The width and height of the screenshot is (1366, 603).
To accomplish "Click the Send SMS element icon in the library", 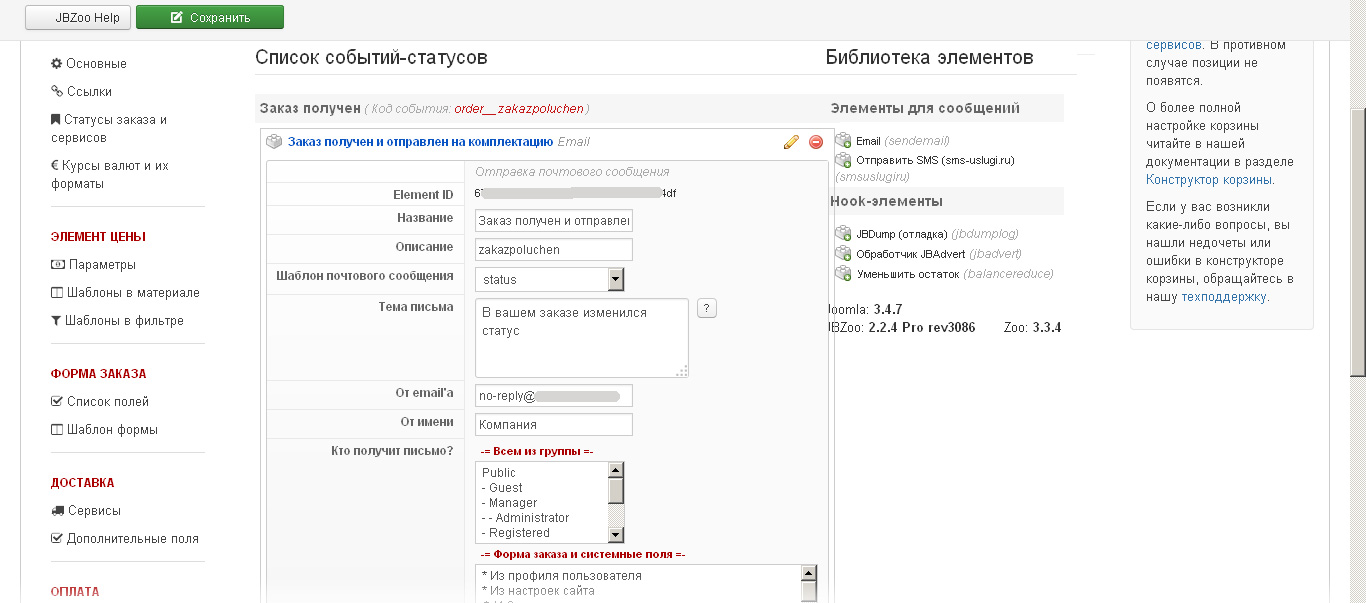I will tap(843, 160).
